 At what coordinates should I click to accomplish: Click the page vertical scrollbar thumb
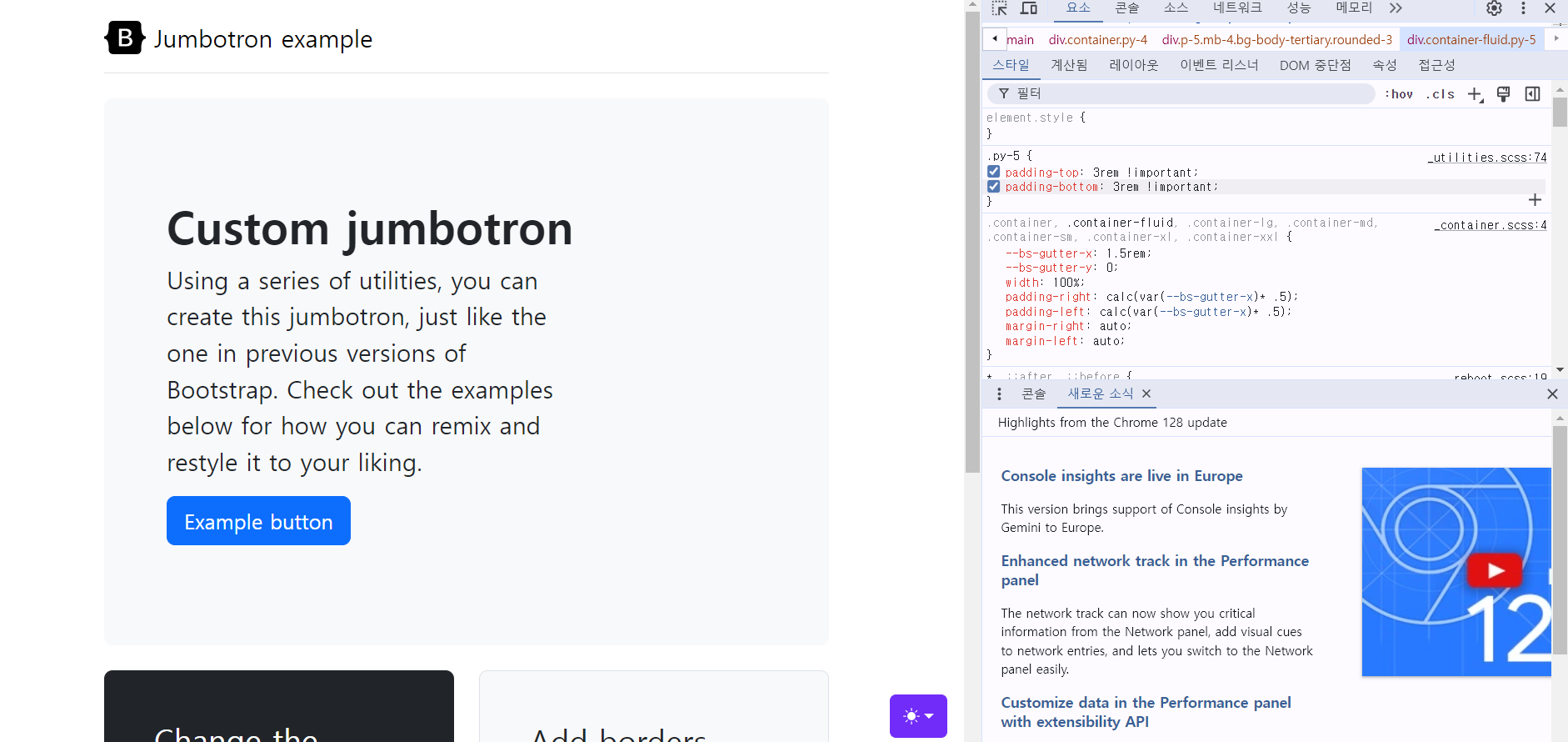tap(972, 242)
